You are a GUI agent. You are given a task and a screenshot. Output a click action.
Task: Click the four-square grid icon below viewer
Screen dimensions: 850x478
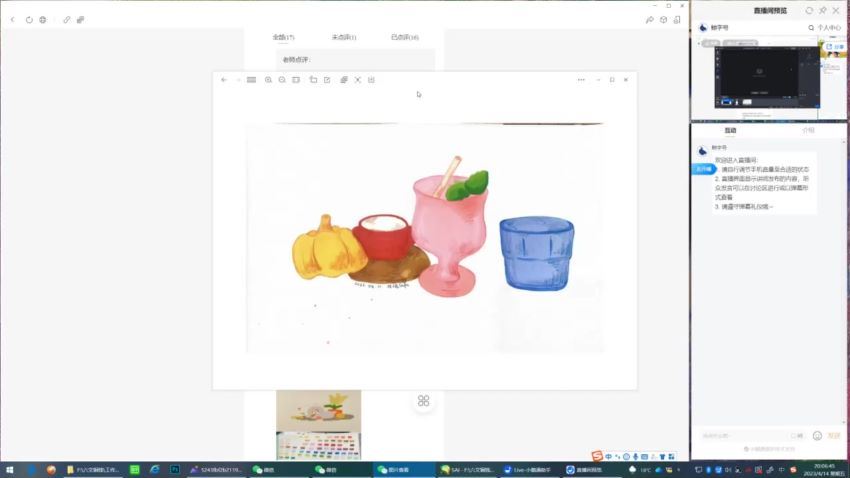[x=423, y=401]
